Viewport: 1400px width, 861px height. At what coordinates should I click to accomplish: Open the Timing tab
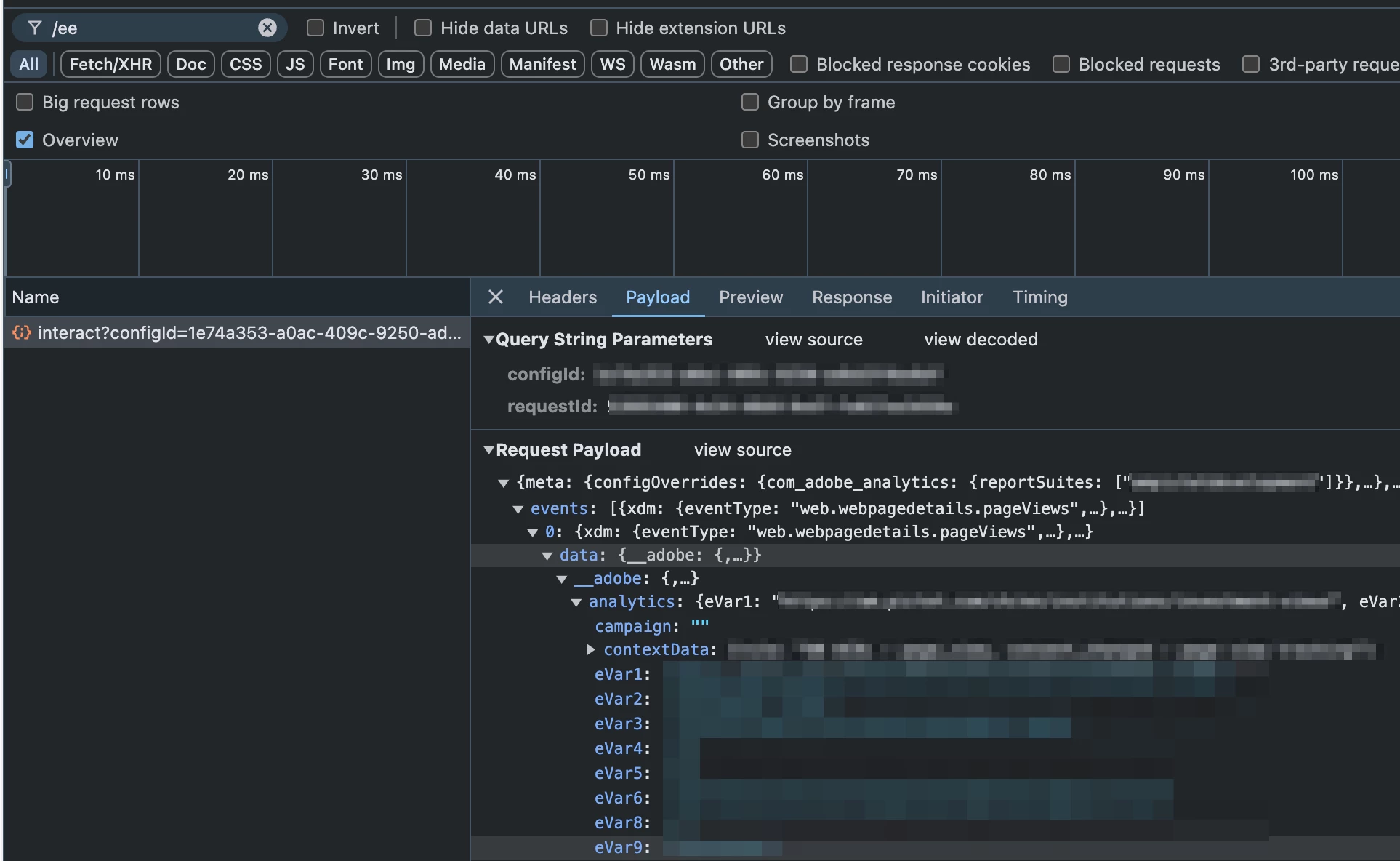1039,297
